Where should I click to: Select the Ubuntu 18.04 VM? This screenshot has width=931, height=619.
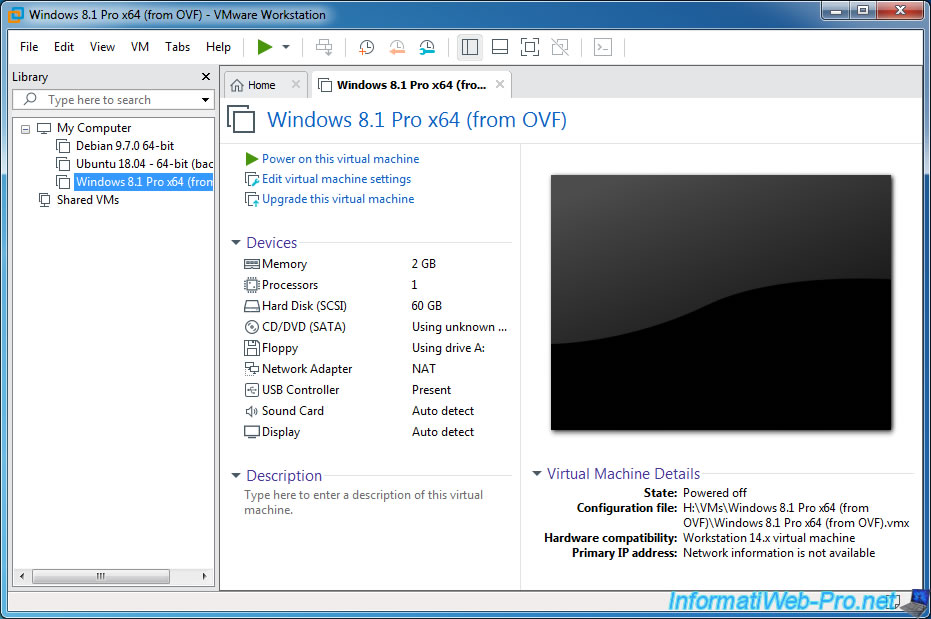tap(144, 164)
